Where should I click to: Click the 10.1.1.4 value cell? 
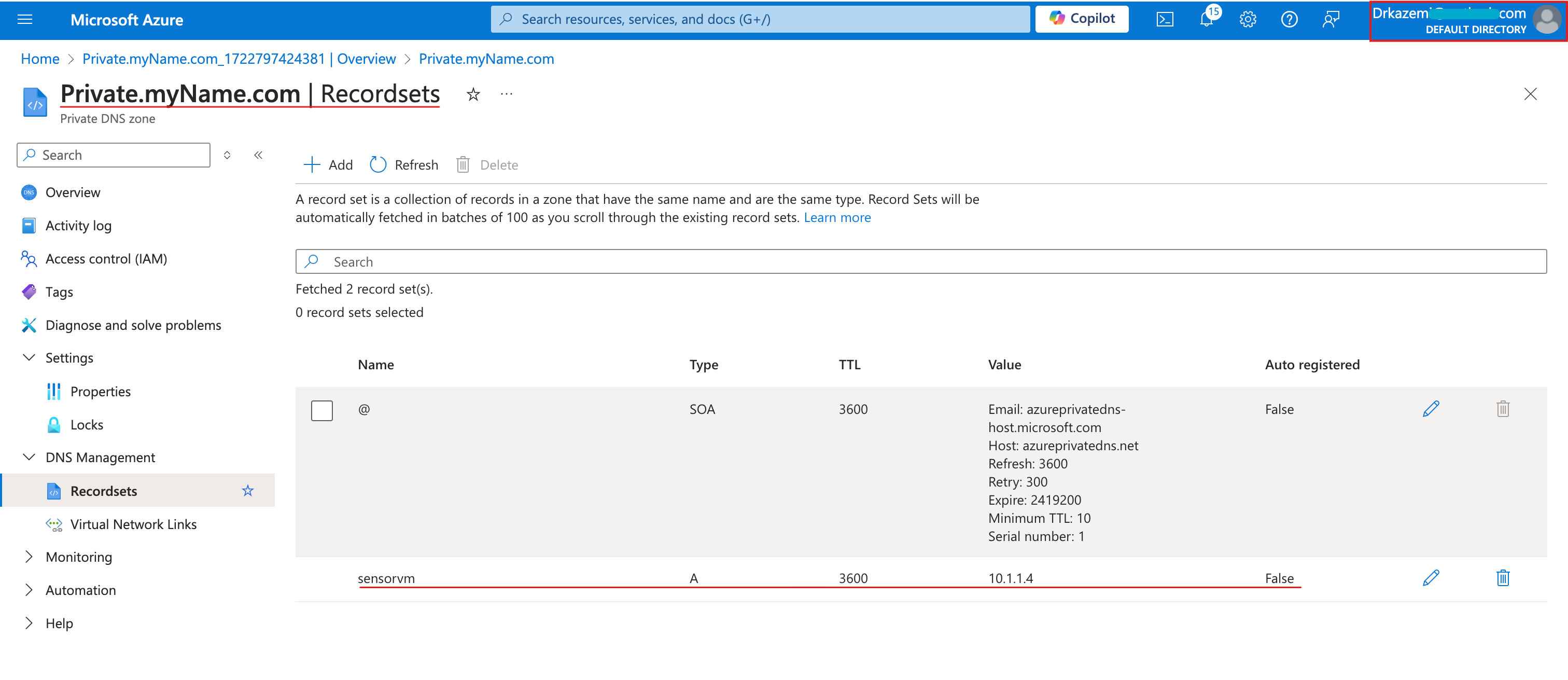1011,578
